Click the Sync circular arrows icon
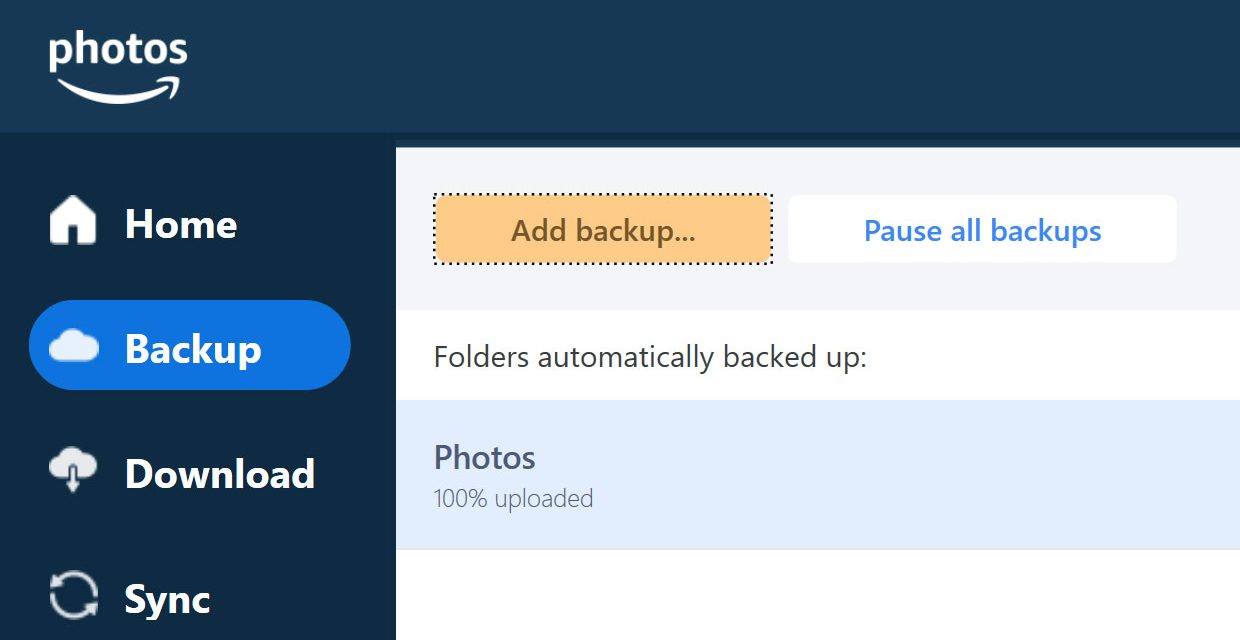The image size is (1240, 640). coord(74,595)
